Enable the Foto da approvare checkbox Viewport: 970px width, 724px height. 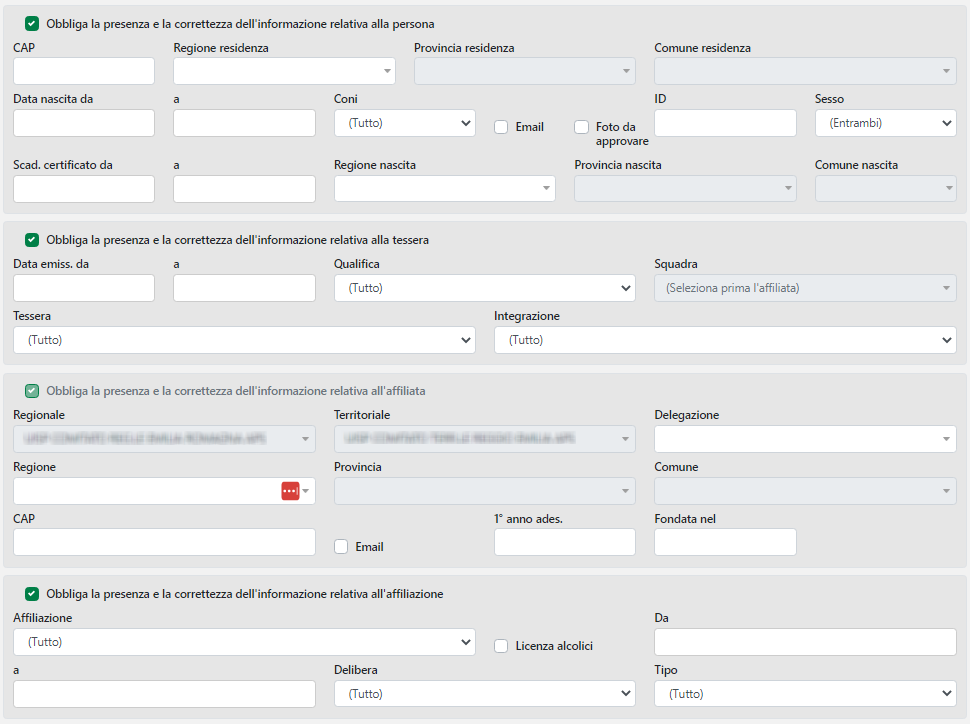tap(581, 127)
